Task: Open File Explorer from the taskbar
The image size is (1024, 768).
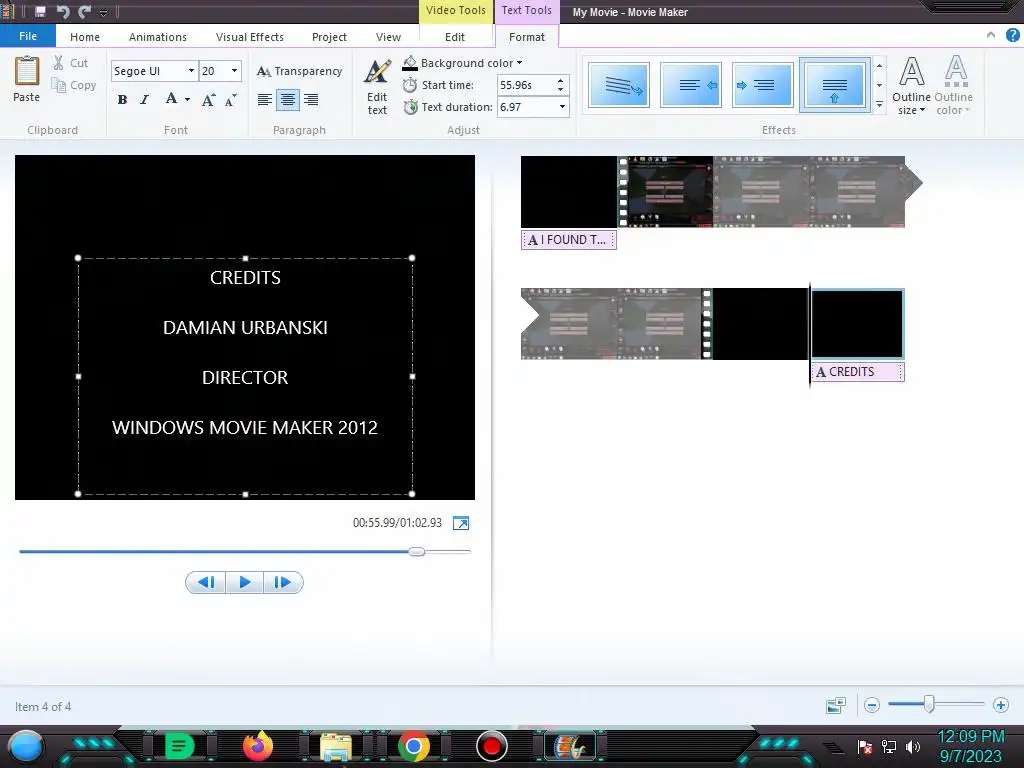Action: pos(336,747)
